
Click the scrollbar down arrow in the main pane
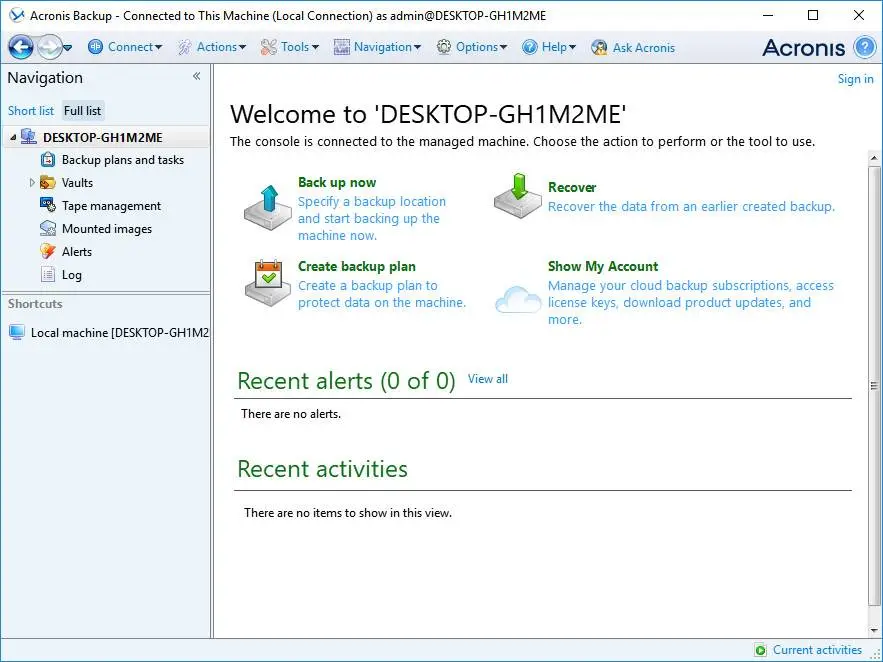[874, 630]
